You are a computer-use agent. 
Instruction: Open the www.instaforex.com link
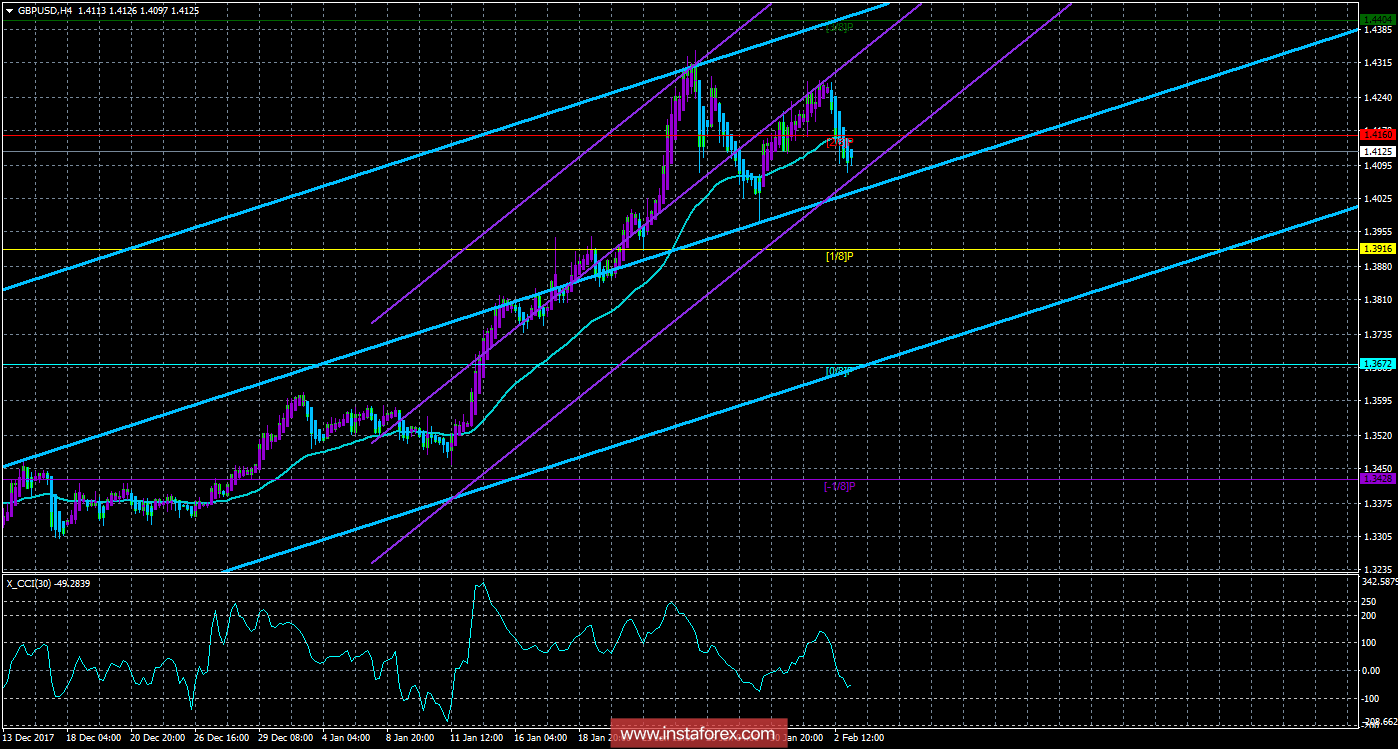point(698,734)
